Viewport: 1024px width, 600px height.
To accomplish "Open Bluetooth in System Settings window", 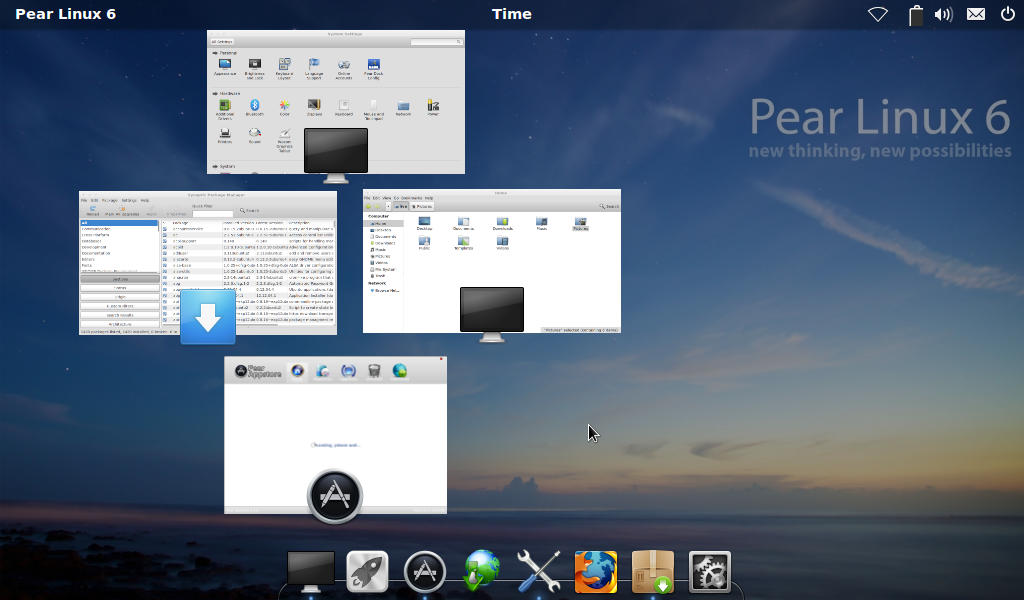I will click(255, 108).
